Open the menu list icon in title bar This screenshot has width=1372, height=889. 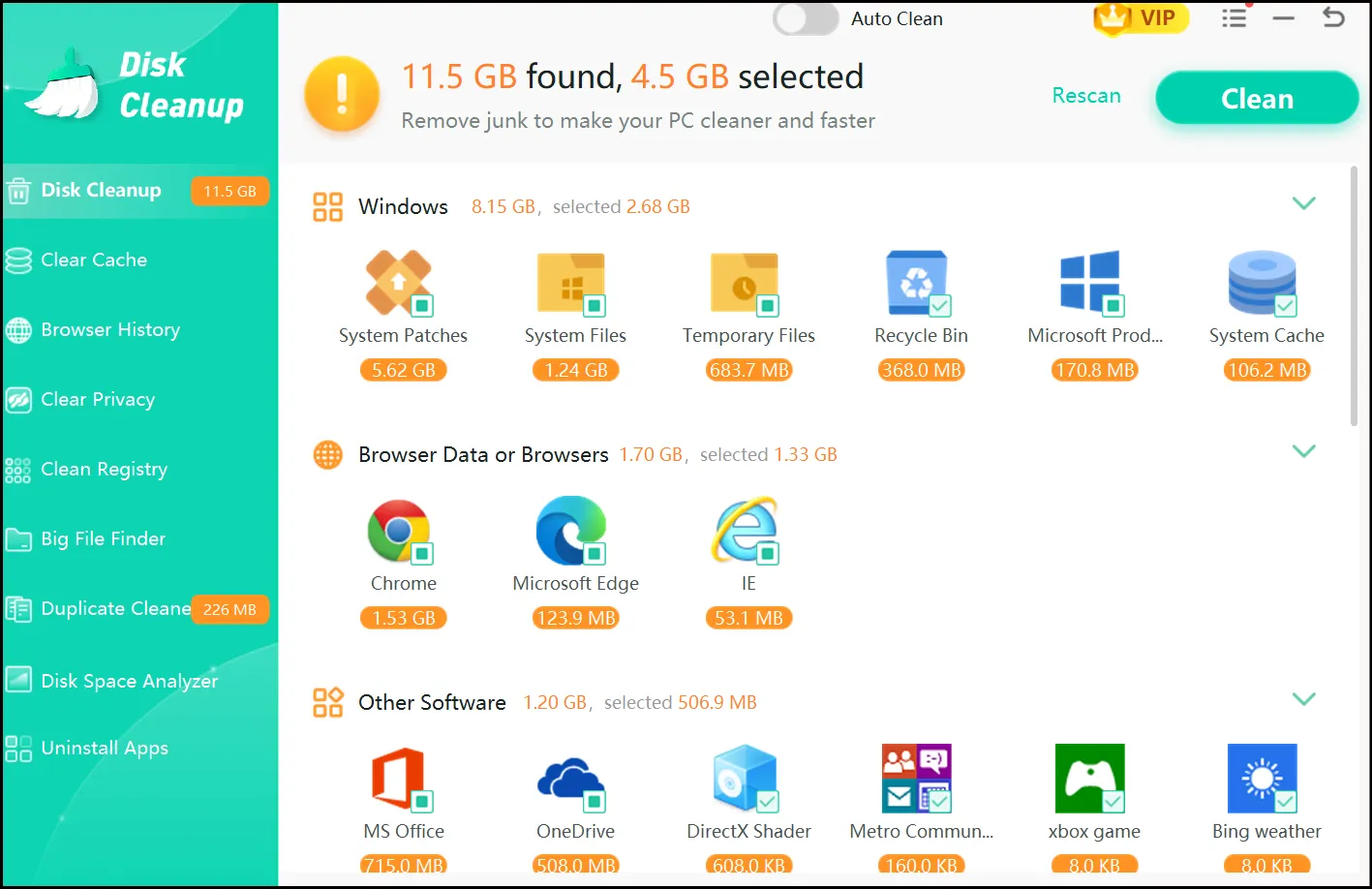[x=1234, y=17]
